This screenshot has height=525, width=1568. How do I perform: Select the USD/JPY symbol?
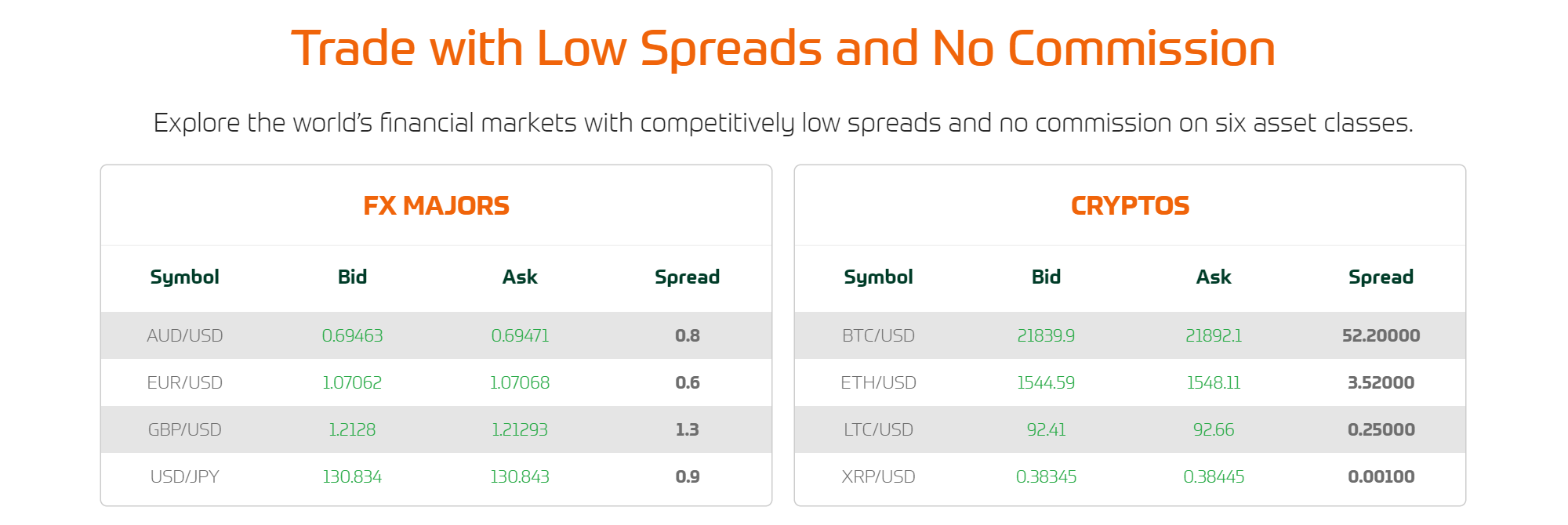click(x=185, y=476)
